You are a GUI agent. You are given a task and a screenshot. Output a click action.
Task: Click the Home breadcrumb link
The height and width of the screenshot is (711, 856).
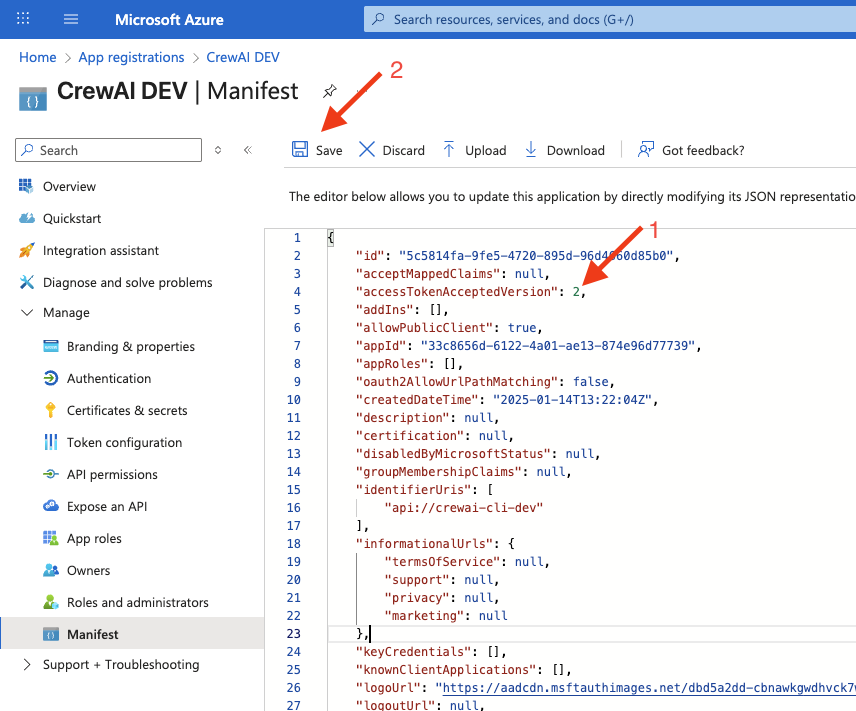click(x=37, y=57)
